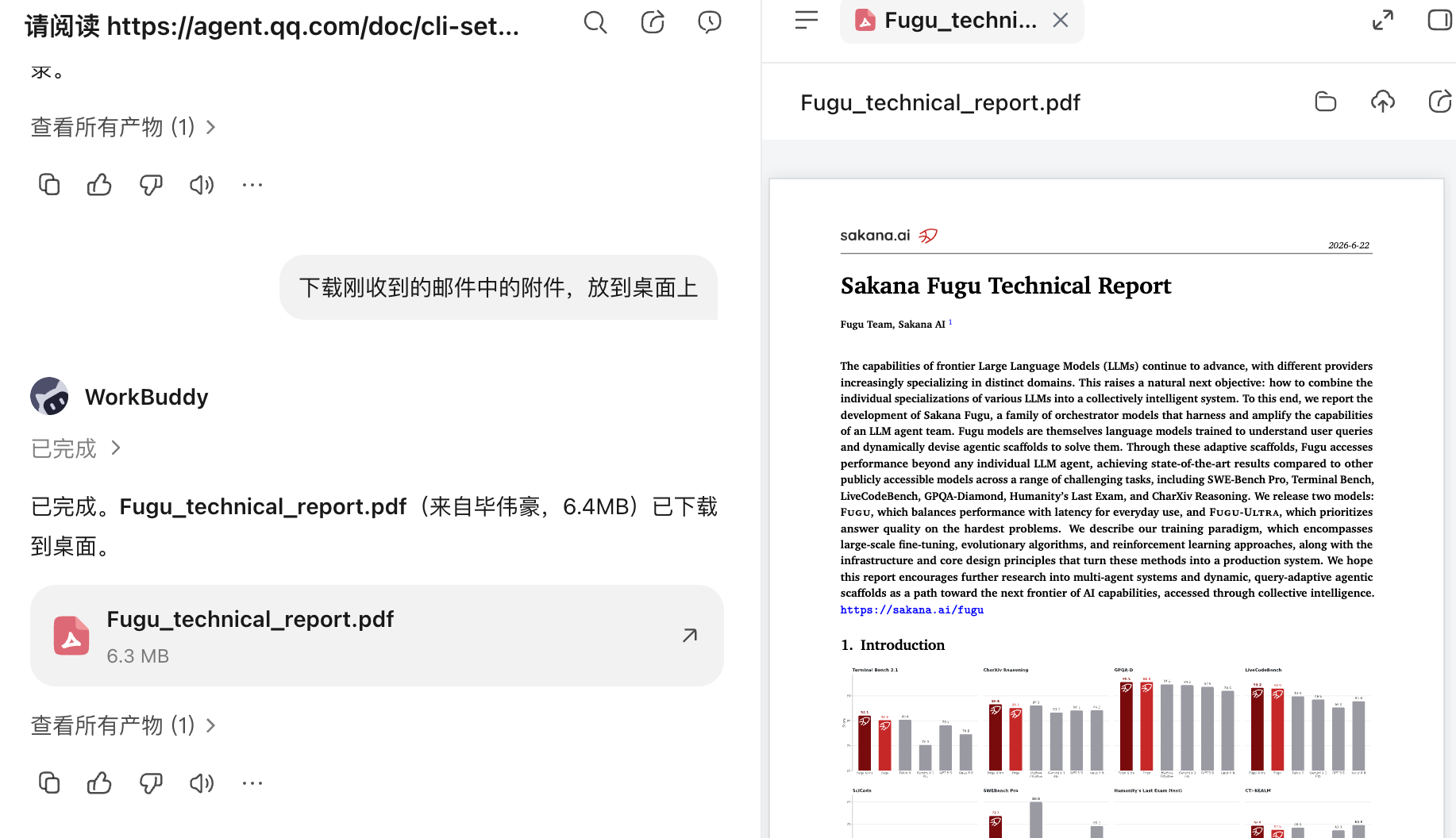Select the Fugu_techni... preview tab
This screenshot has width=1456, height=838.
coord(961,20)
